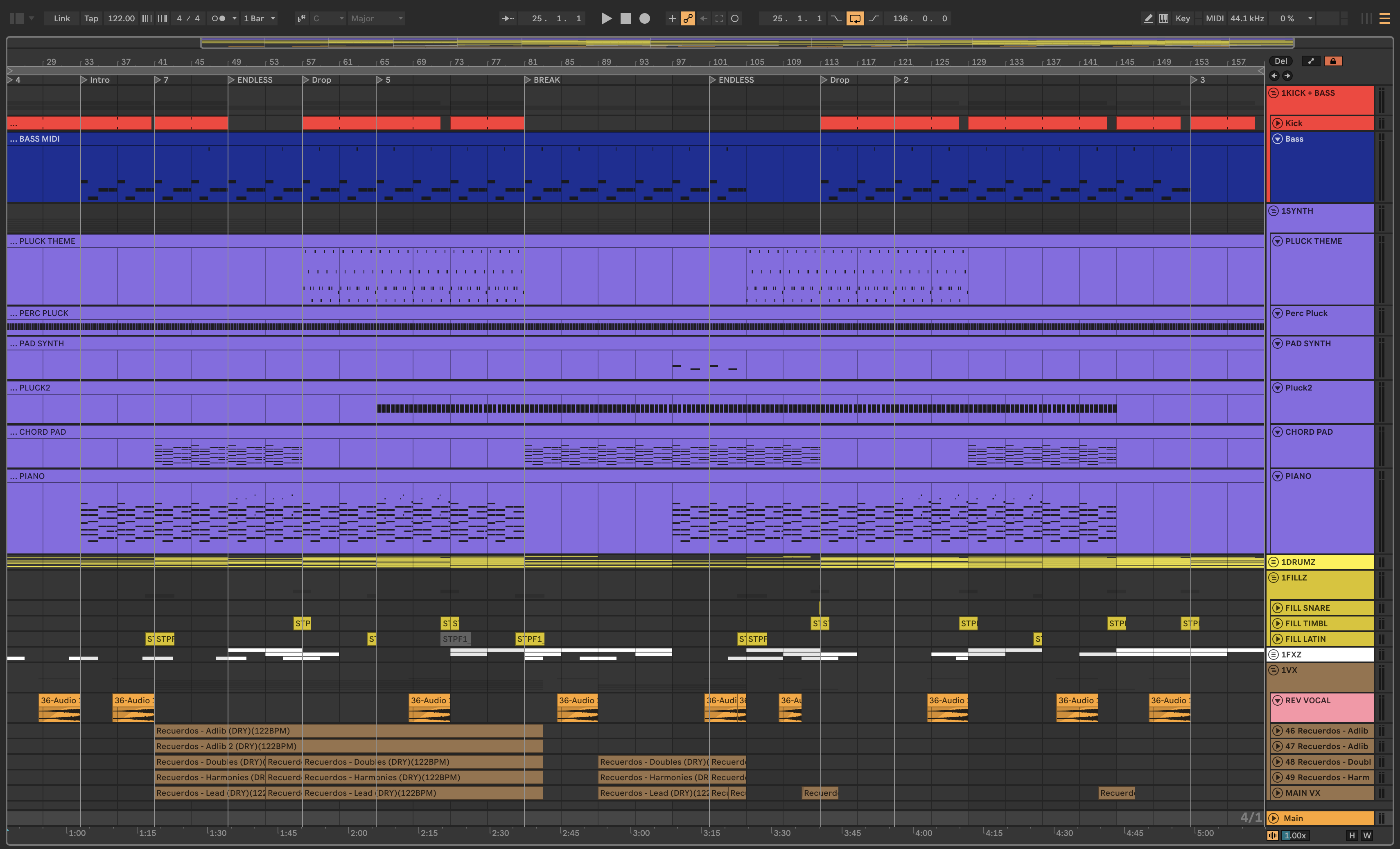
Task: Delete locator with Del button
Action: click(1281, 61)
